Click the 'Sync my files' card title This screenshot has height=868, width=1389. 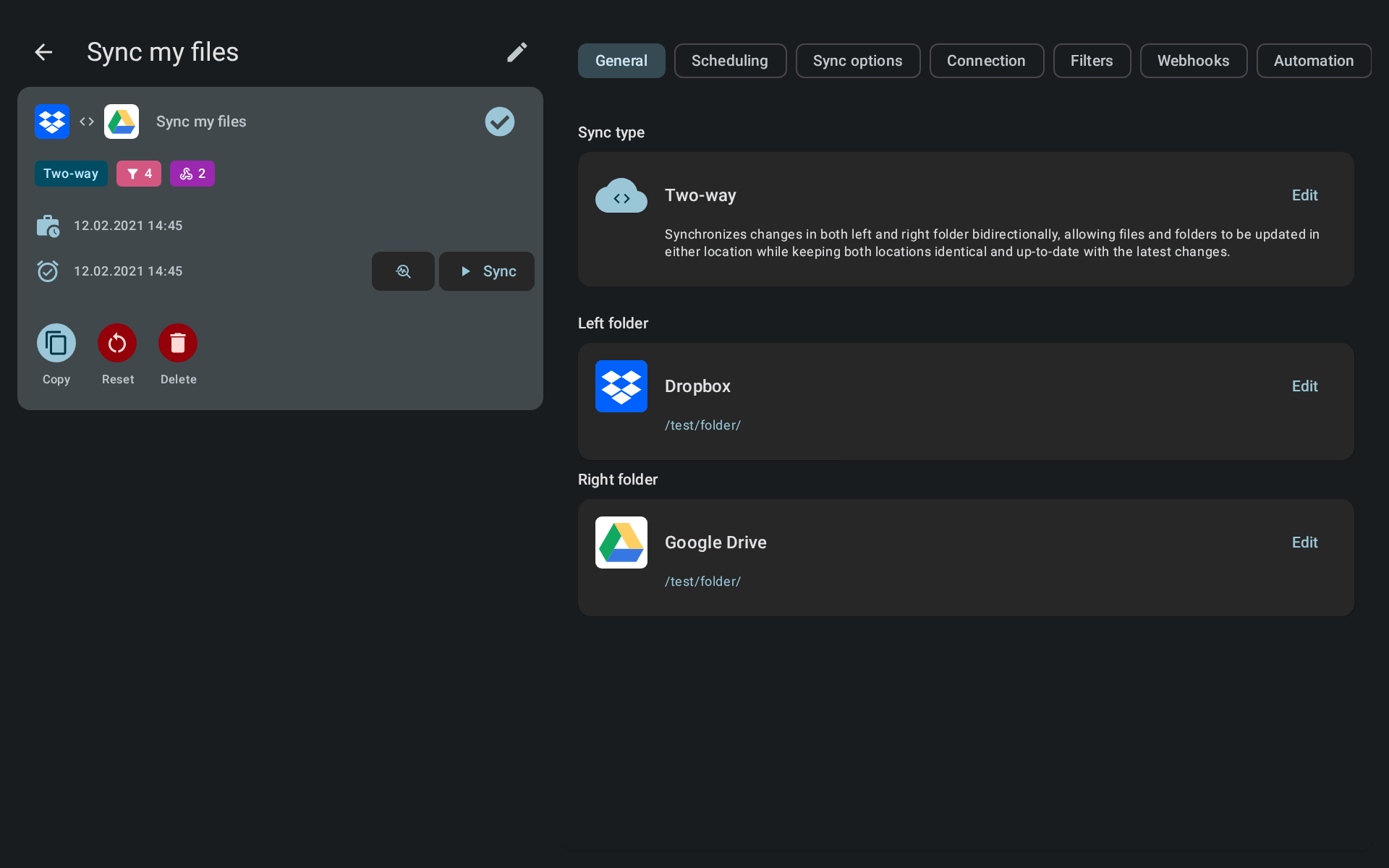pos(201,122)
